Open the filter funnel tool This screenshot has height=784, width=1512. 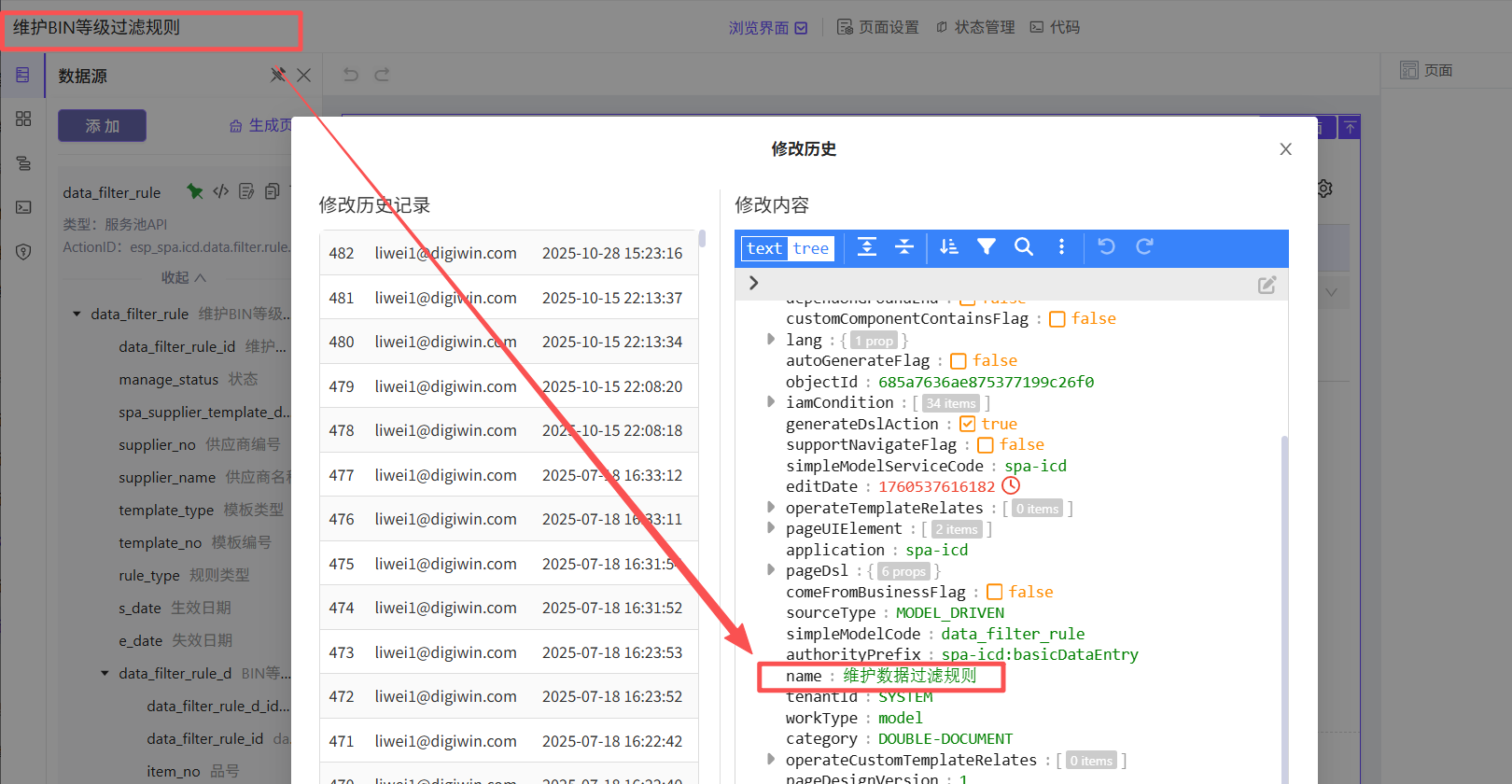[x=986, y=247]
